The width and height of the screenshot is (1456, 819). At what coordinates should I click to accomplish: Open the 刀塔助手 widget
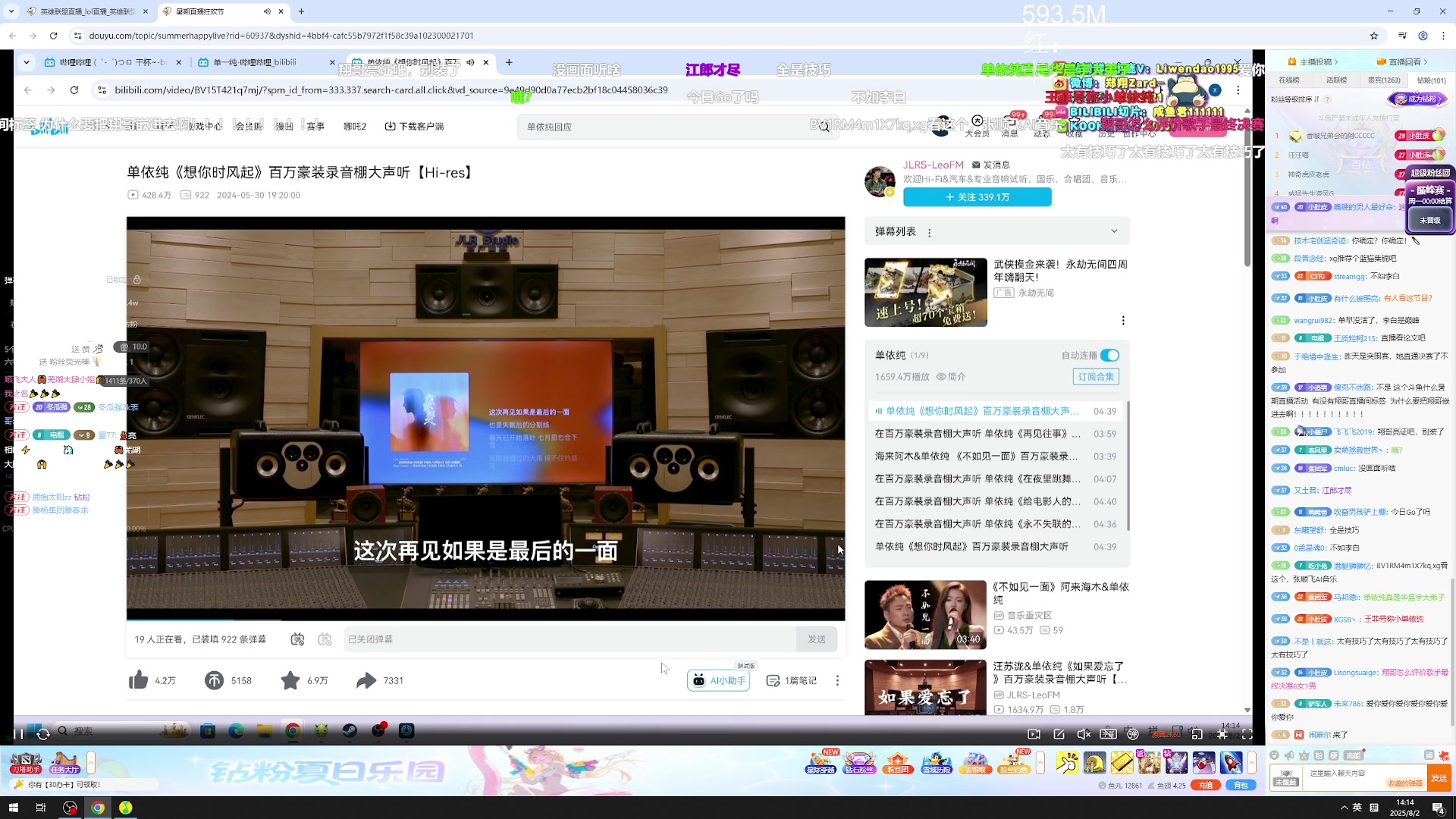tap(26, 762)
